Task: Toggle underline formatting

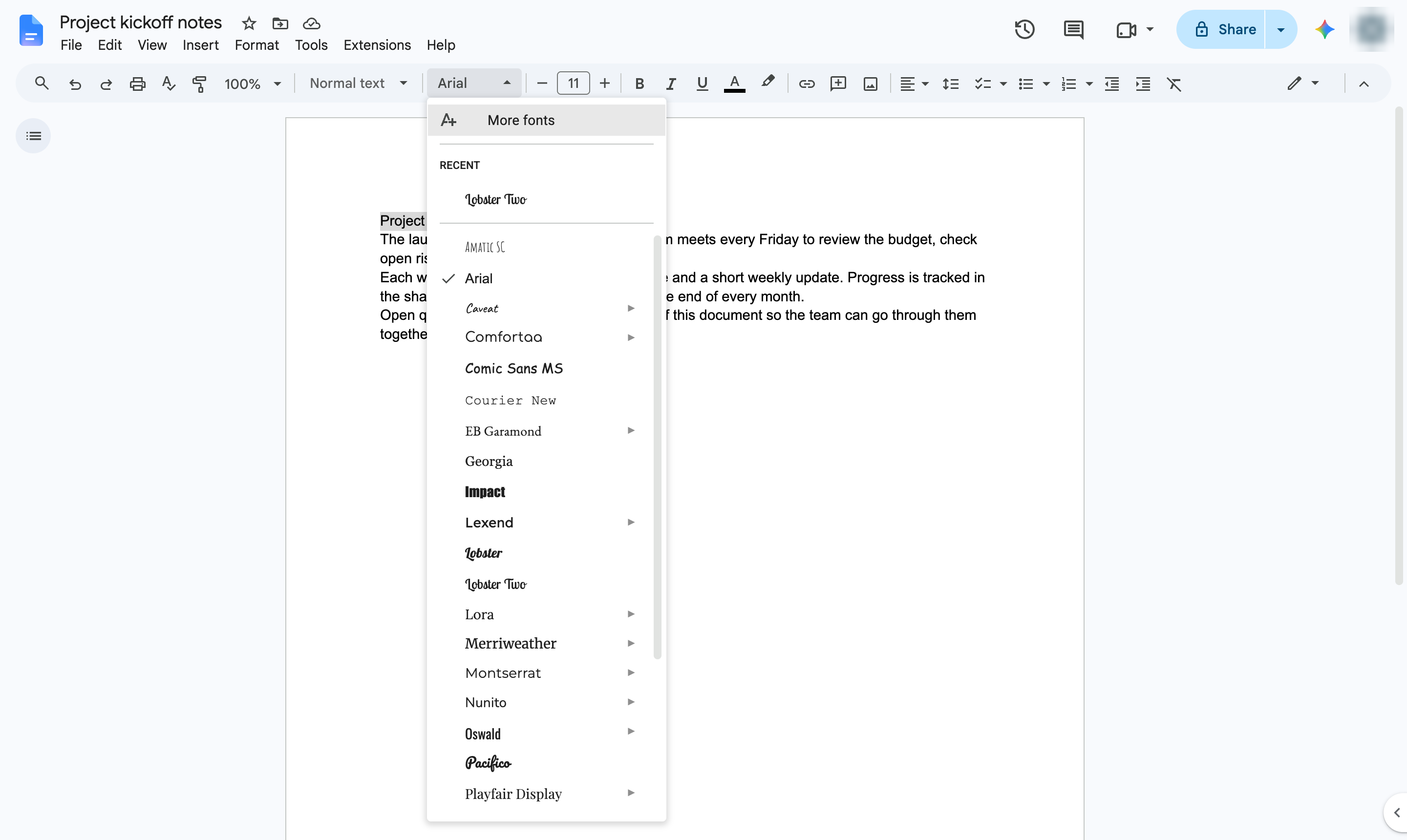Action: pyautogui.click(x=702, y=84)
